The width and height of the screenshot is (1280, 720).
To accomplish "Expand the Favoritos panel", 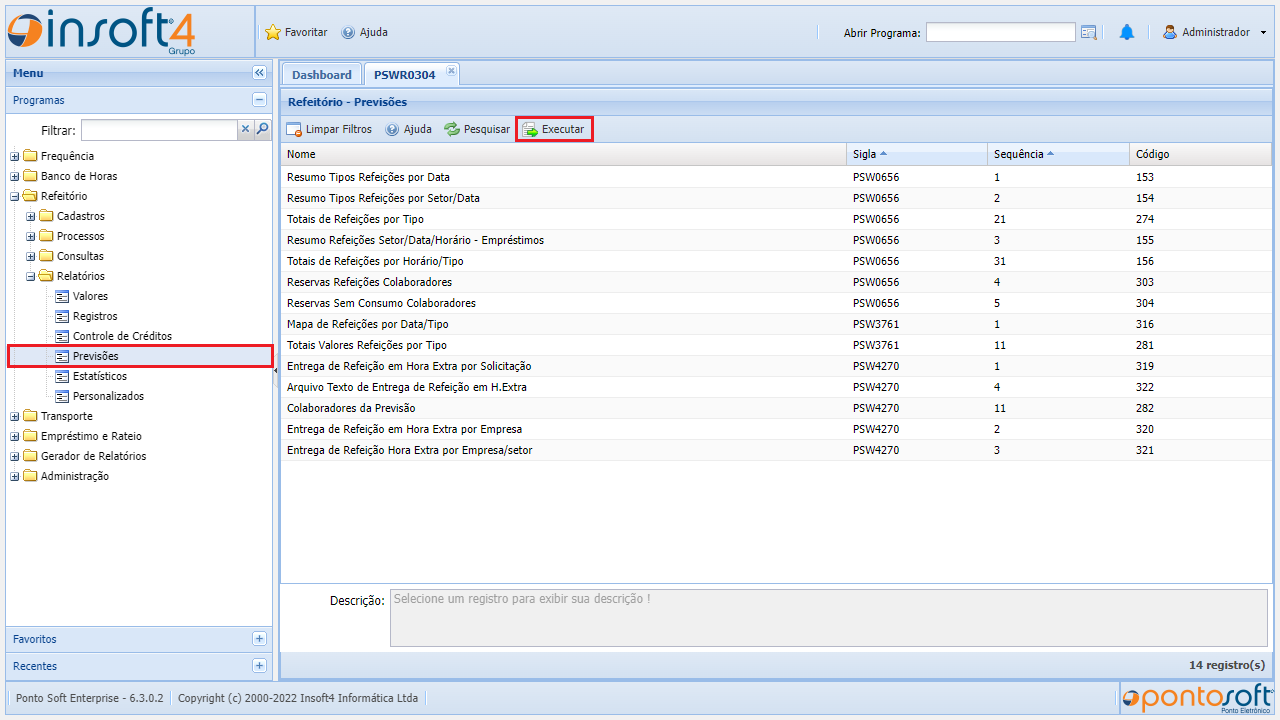I will pyautogui.click(x=259, y=639).
